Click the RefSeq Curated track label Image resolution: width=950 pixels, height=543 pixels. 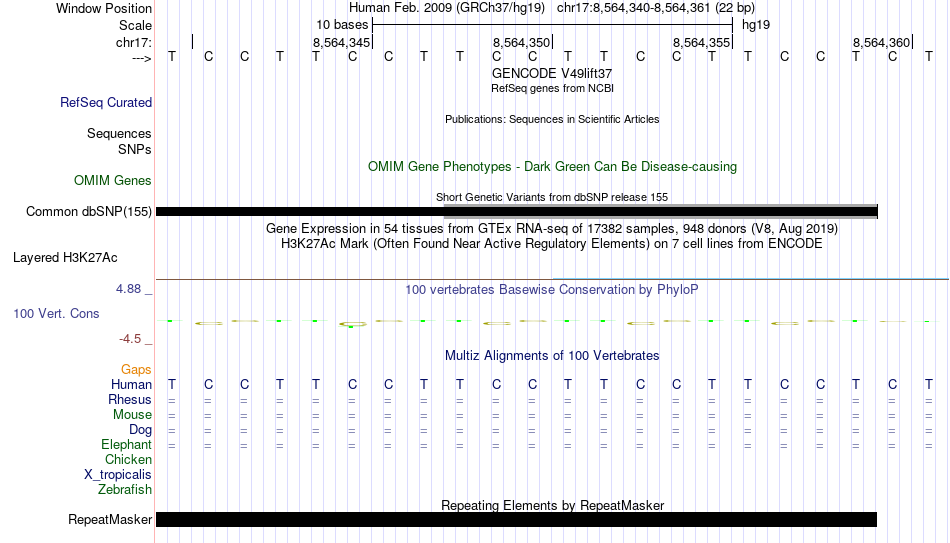[106, 102]
